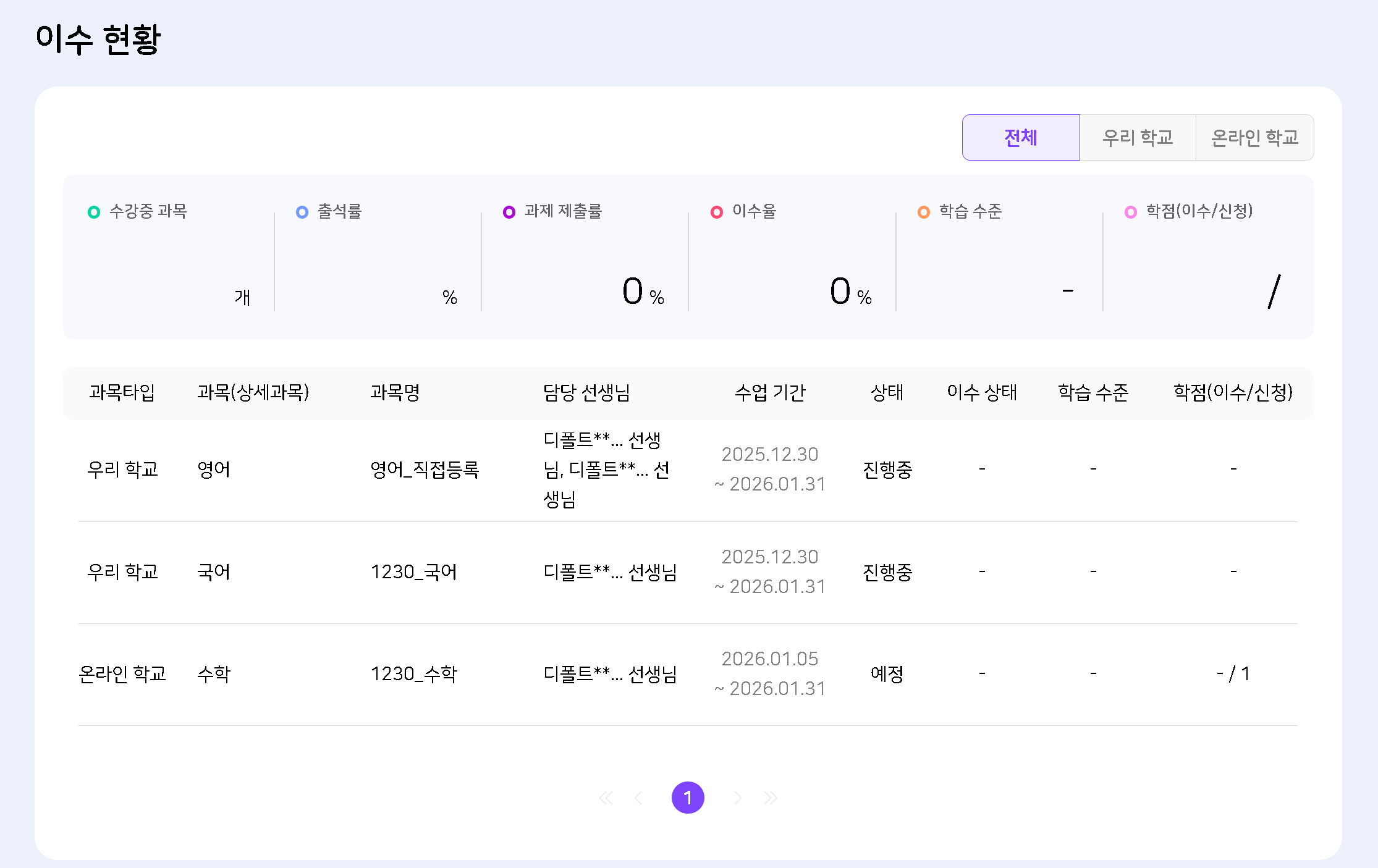Click the purple 과제 제출률 circle icon
Image resolution: width=1378 pixels, height=868 pixels.
[509, 212]
